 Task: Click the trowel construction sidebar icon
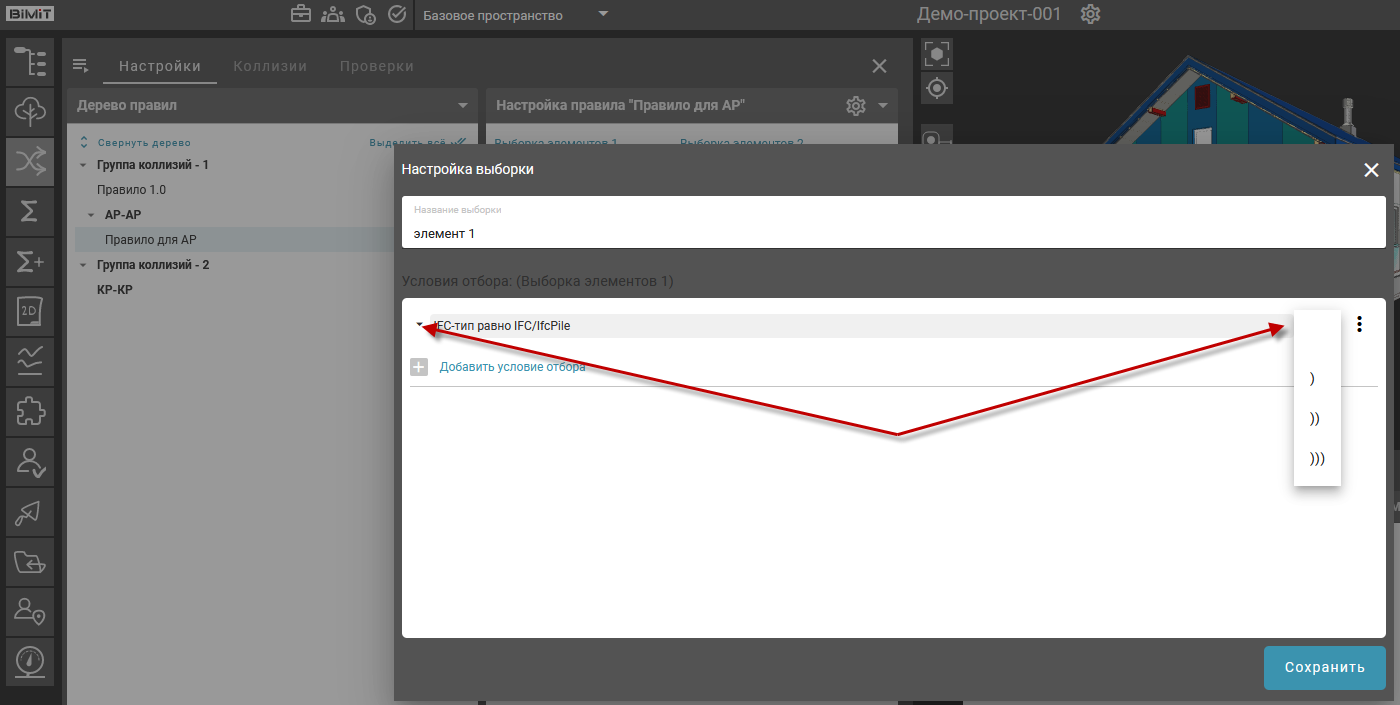click(30, 512)
